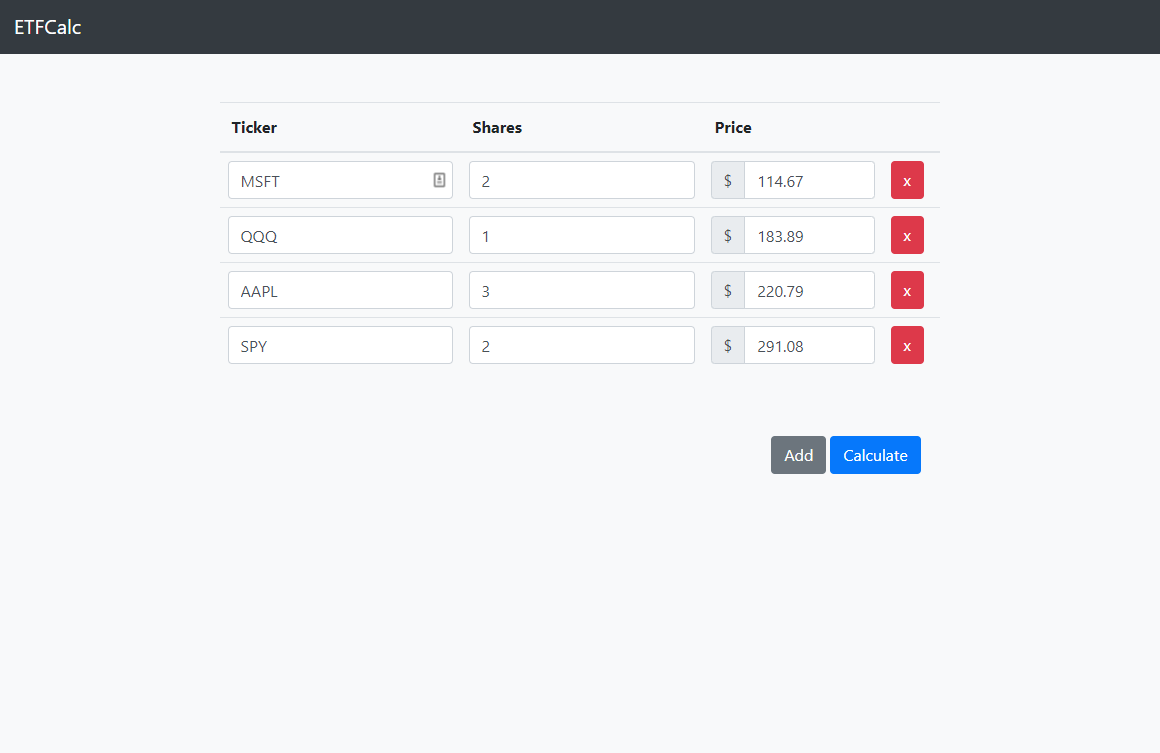The height and width of the screenshot is (753, 1160).
Task: Click the ETFCalc brand link
Action: tap(47, 27)
